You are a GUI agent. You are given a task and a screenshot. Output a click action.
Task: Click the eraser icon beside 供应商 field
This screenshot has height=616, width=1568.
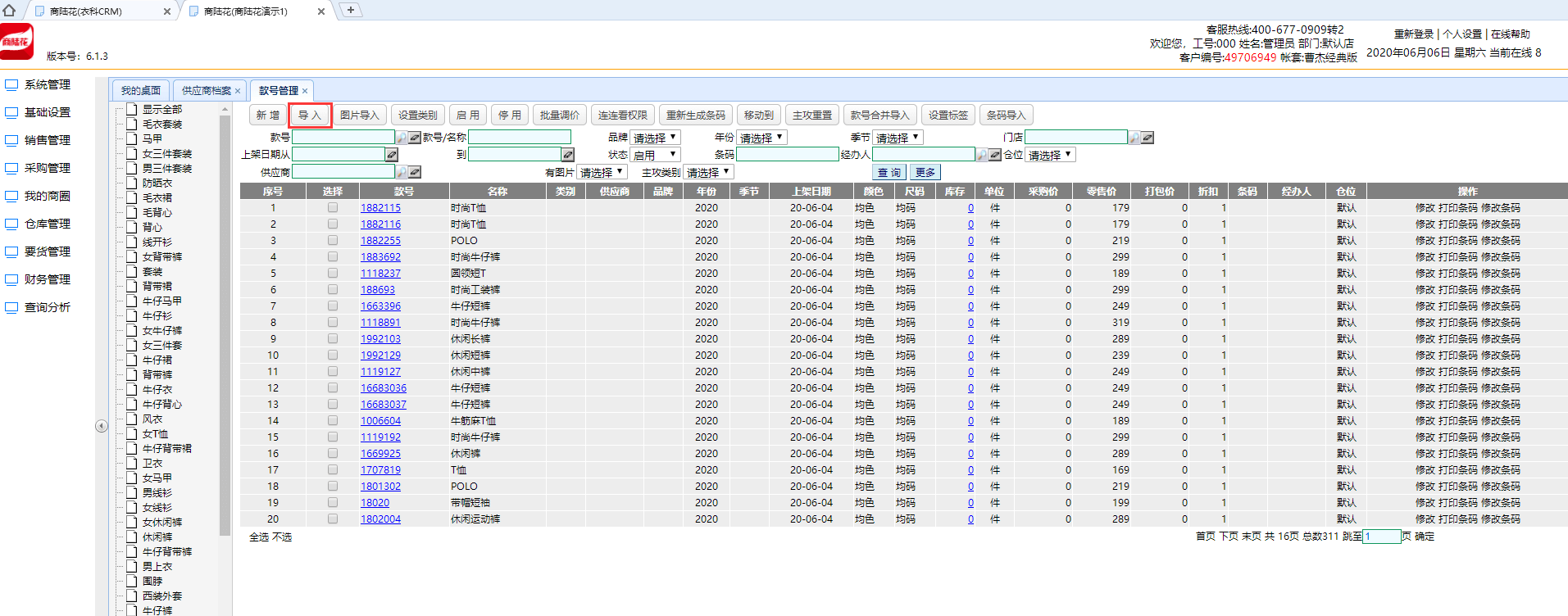point(415,172)
